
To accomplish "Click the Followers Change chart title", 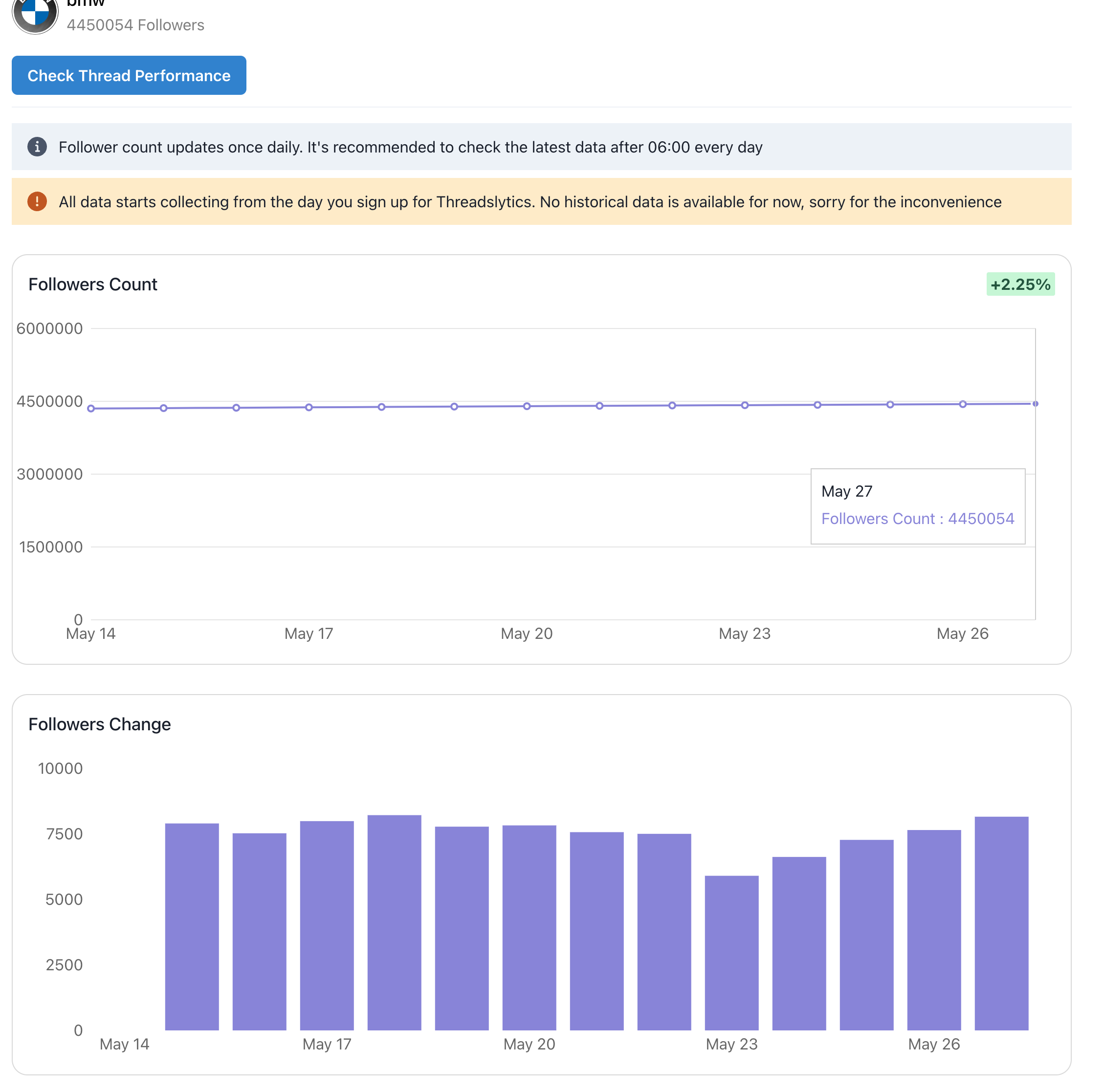I will coord(99,724).
